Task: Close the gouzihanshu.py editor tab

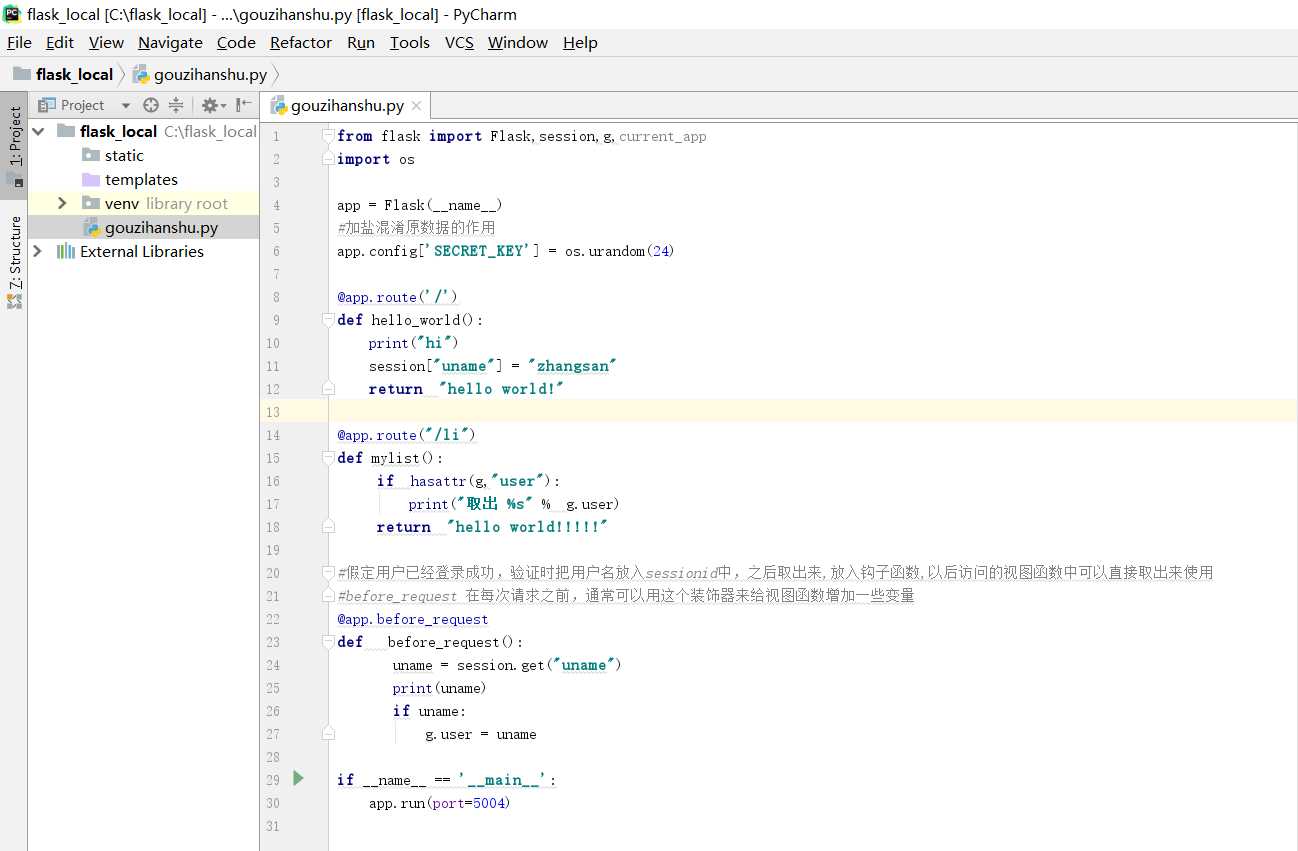Action: 416,105
